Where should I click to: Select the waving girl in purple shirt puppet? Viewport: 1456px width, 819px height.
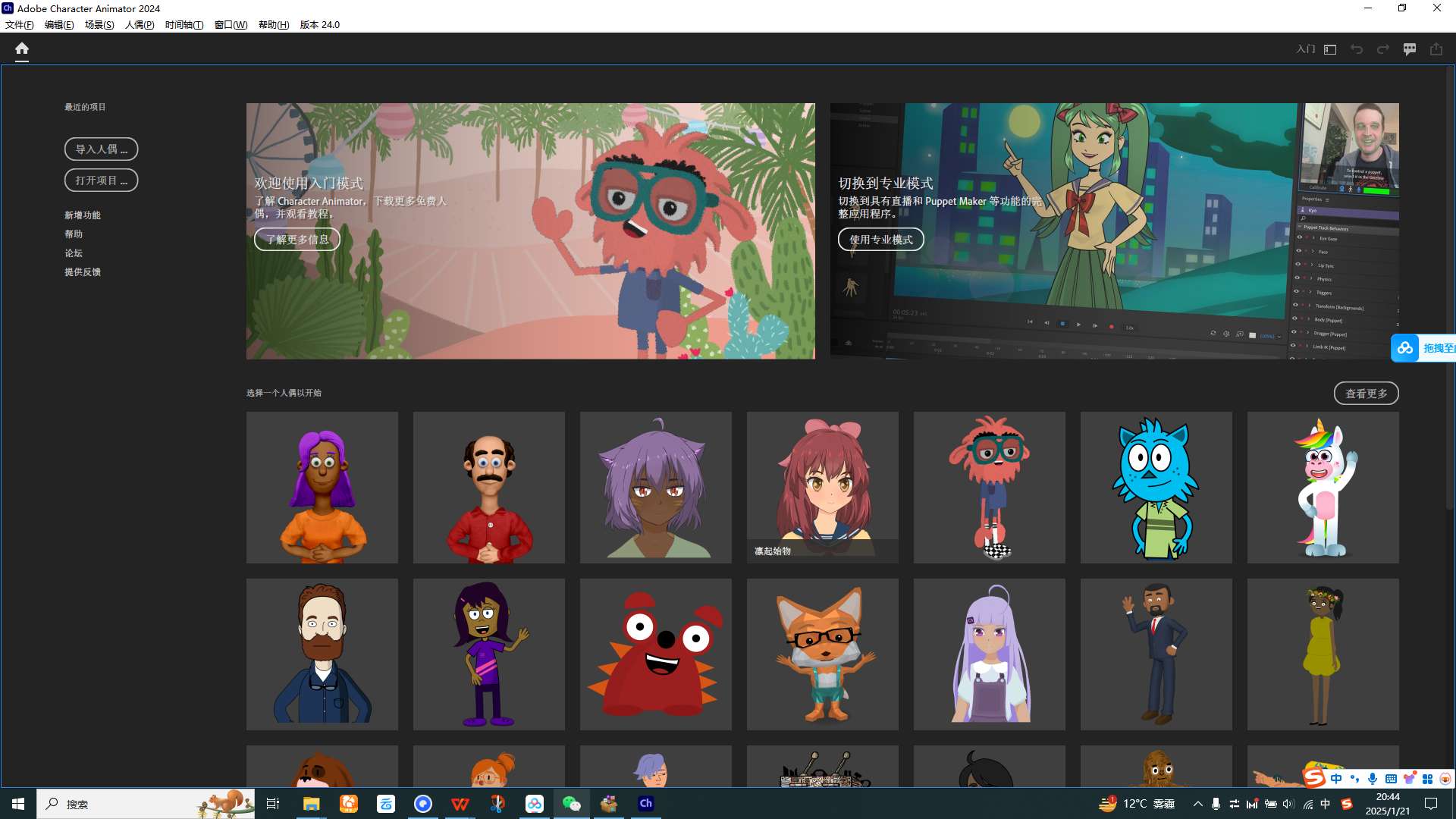[489, 654]
